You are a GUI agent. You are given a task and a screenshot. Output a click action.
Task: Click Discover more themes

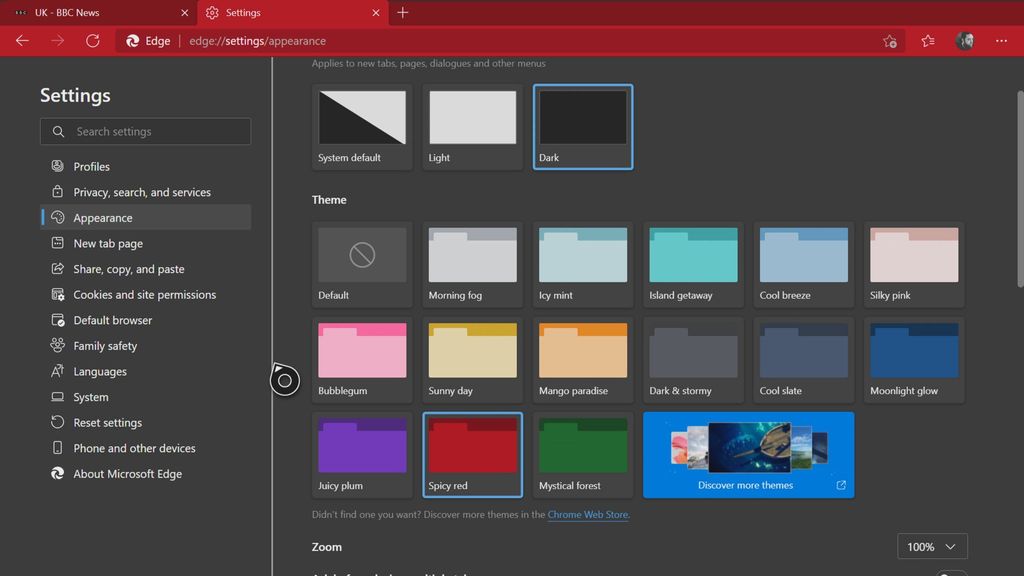point(748,454)
